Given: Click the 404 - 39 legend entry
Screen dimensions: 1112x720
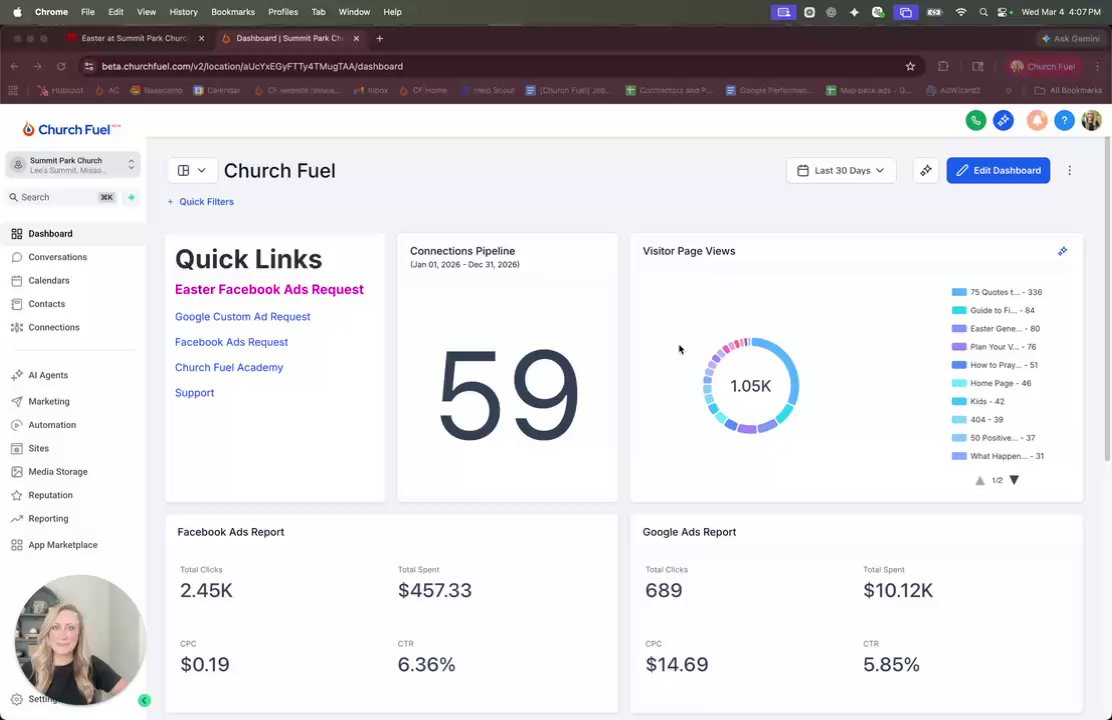Looking at the screenshot, I should (977, 420).
